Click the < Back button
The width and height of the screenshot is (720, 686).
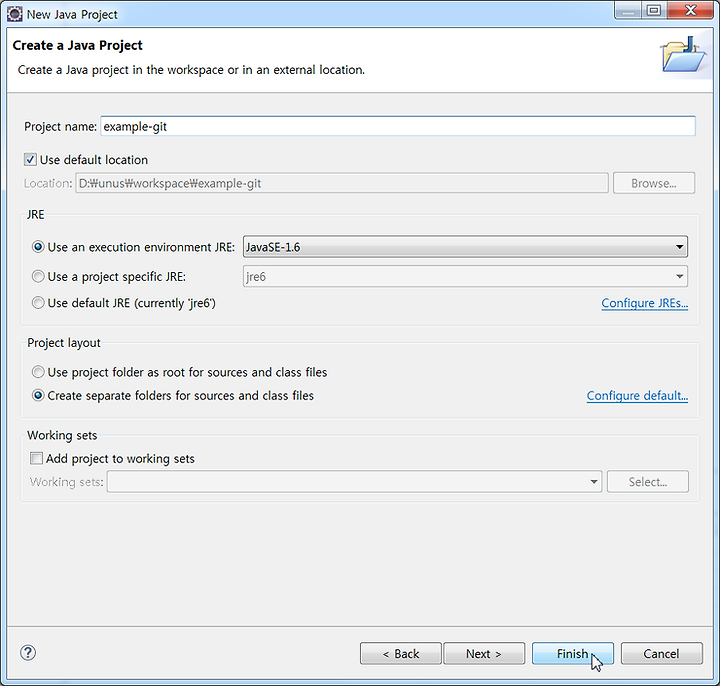401,653
